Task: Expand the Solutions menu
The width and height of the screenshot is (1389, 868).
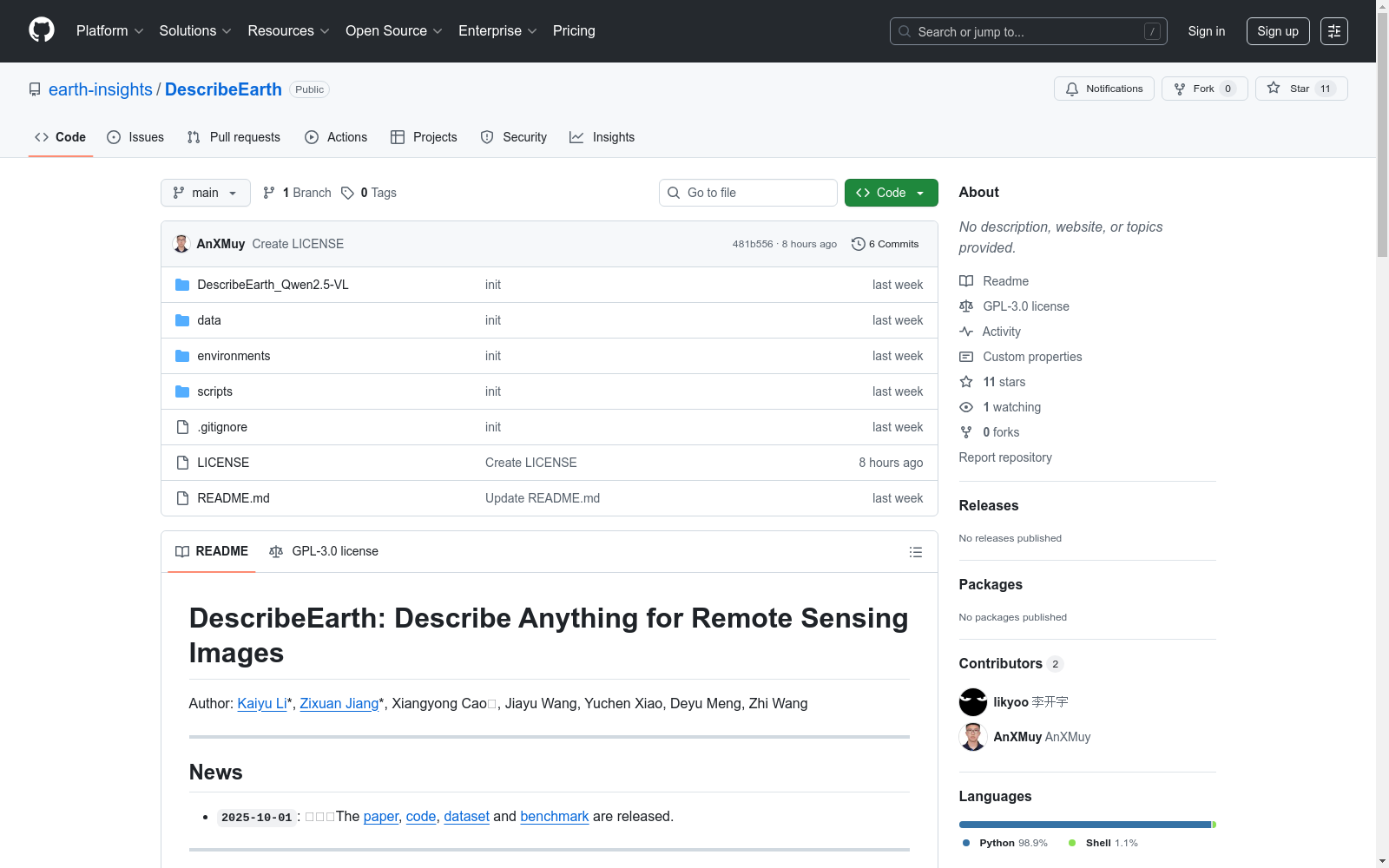Action: [195, 31]
